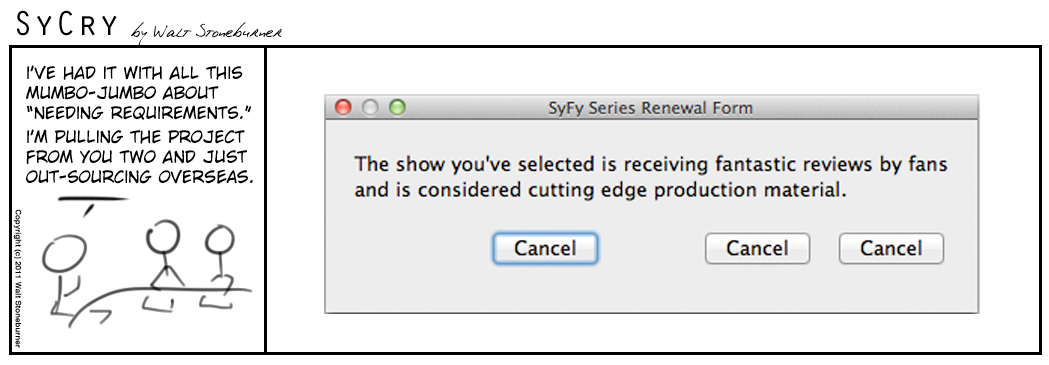The width and height of the screenshot is (1049, 365).
Task: Choose the middle Cancel button
Action: (757, 249)
